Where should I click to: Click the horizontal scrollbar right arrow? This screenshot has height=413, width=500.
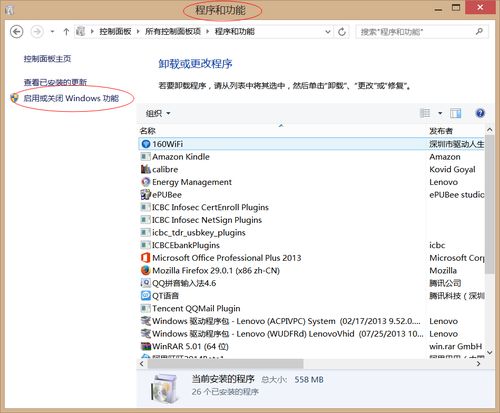(479, 364)
